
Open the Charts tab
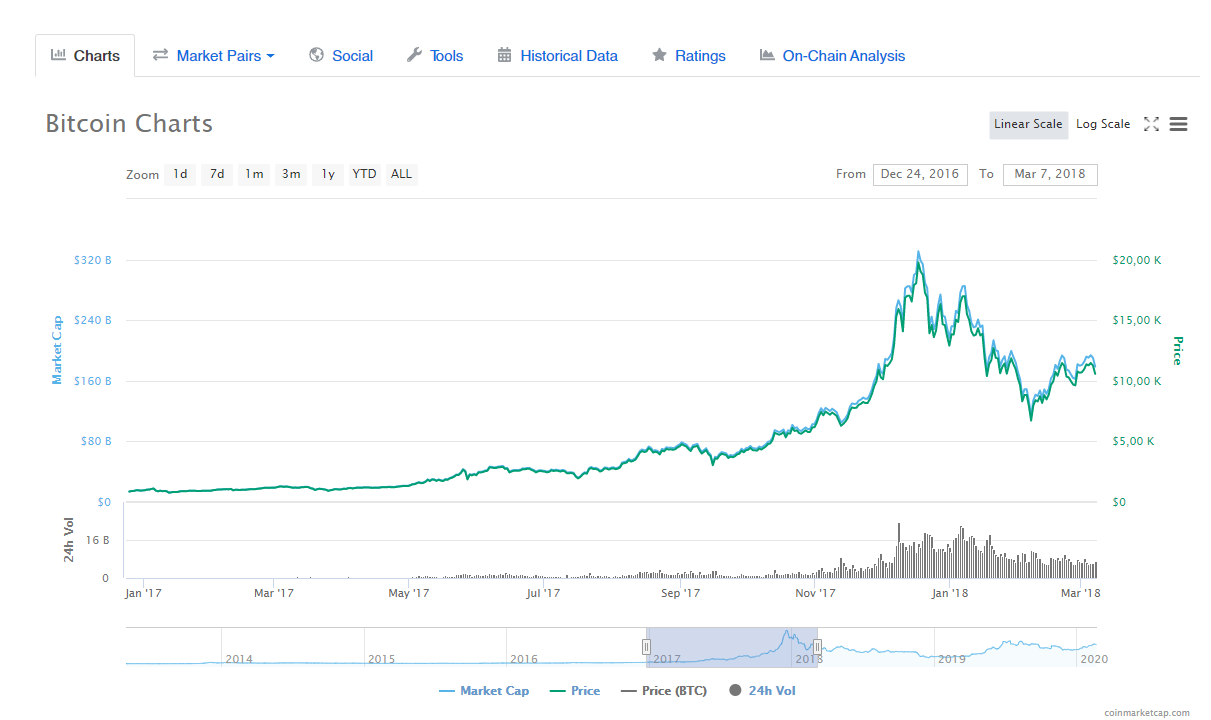pos(85,56)
